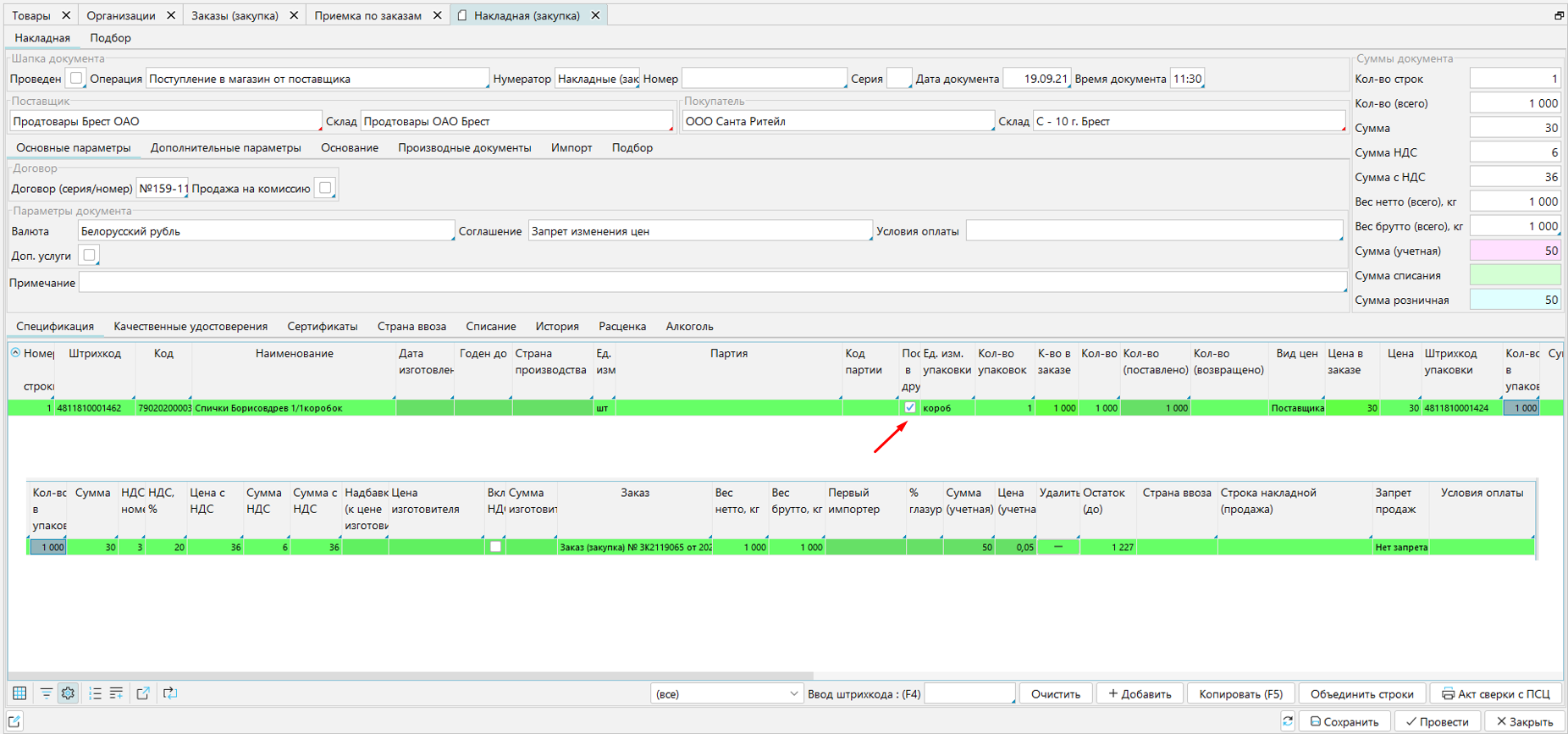The image size is (1568, 734).
Task: Click the Объединить строки button
Action: coord(1361,694)
